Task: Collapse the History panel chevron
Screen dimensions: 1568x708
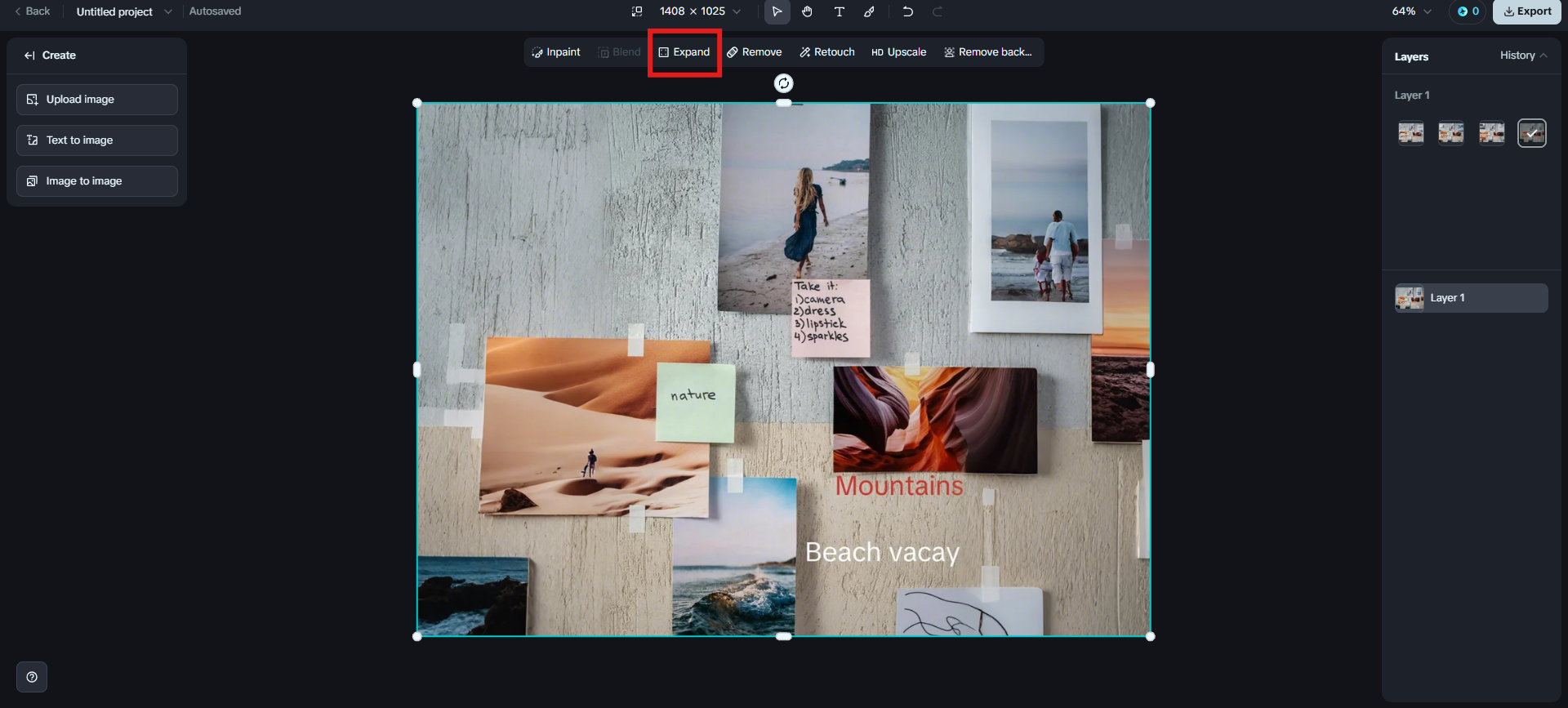Action: 1543,56
